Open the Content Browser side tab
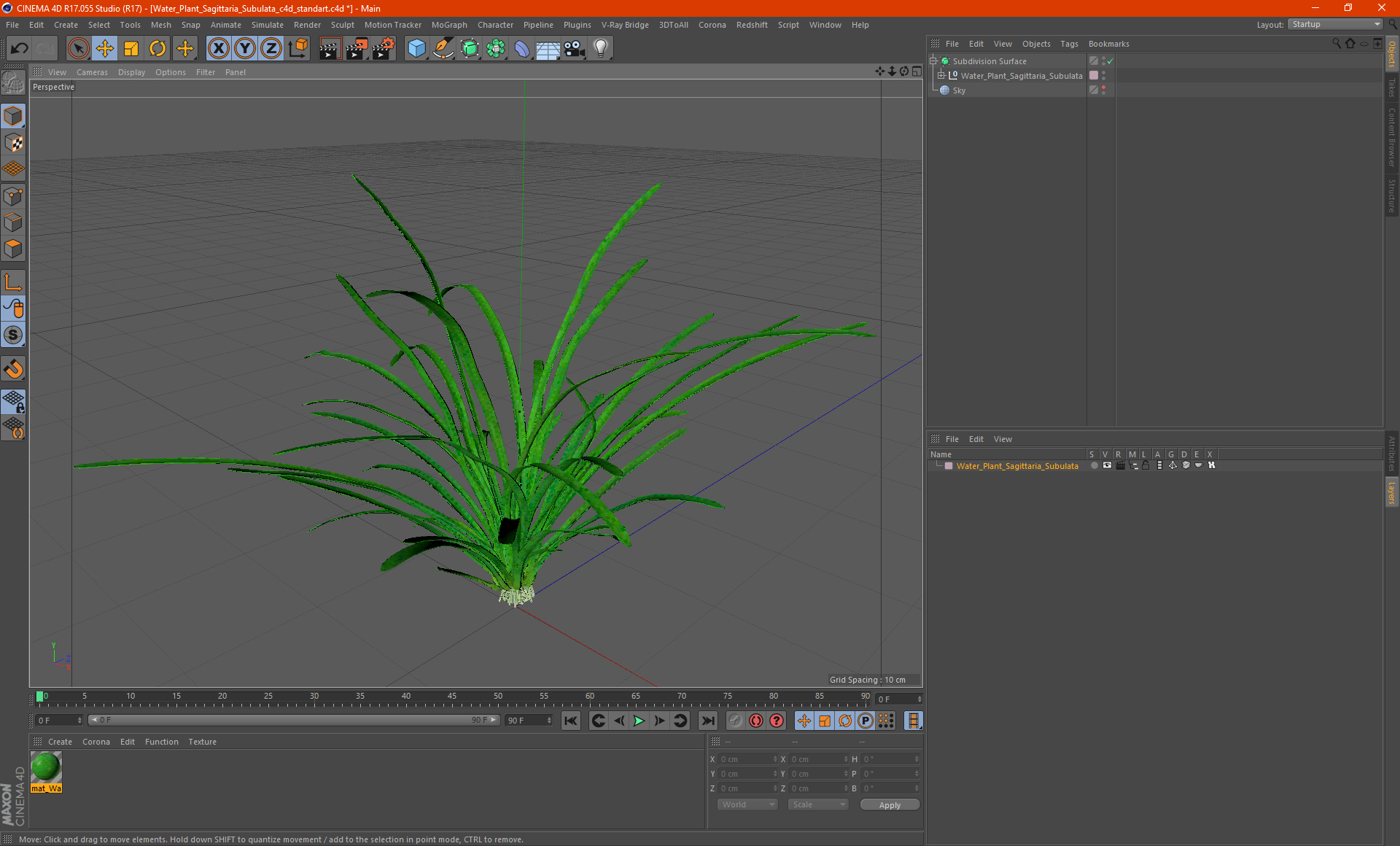This screenshot has height=846, width=1400. (x=1391, y=137)
